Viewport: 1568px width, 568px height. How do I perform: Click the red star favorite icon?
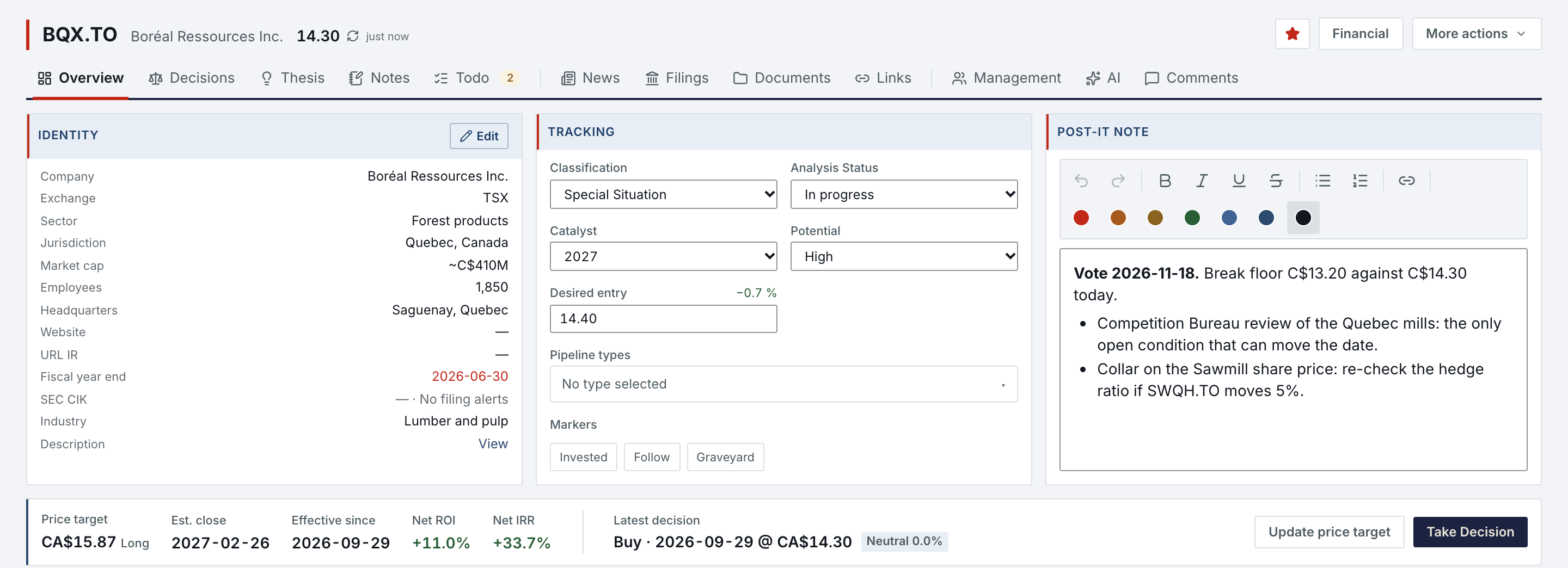[1291, 34]
